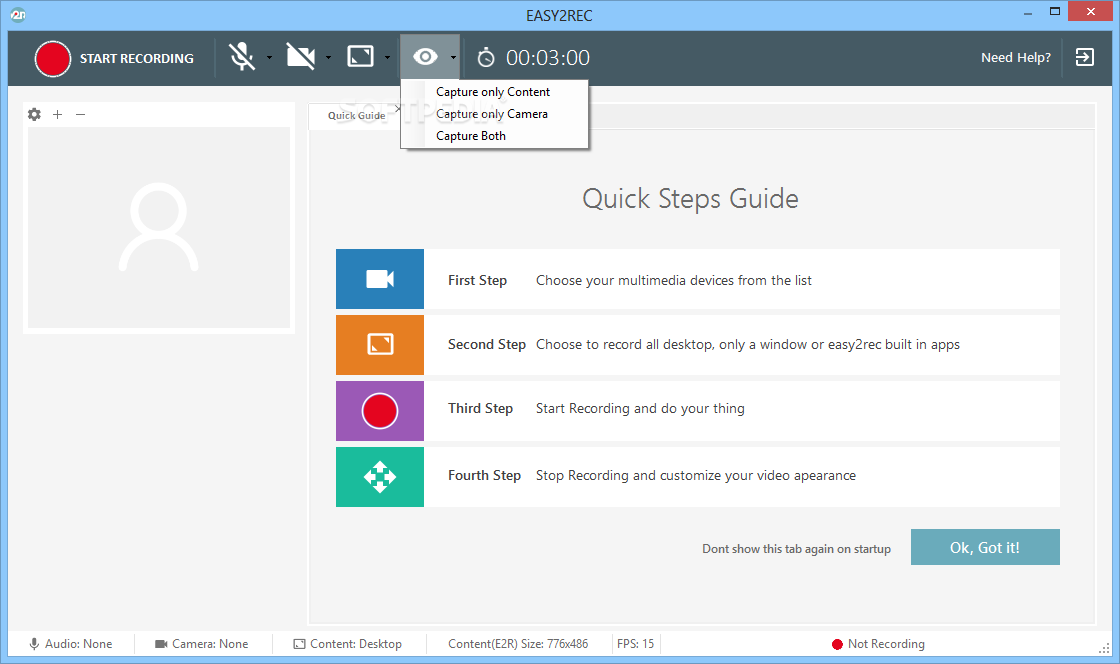
Task: Open the Need Help? link
Action: 1016,58
